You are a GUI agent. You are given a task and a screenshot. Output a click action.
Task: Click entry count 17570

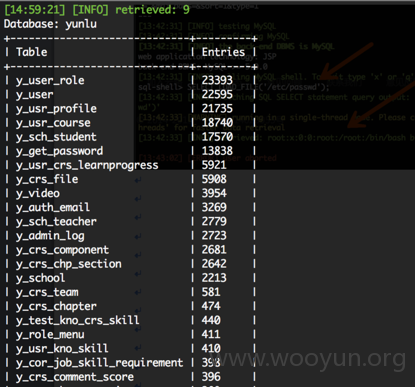217,137
